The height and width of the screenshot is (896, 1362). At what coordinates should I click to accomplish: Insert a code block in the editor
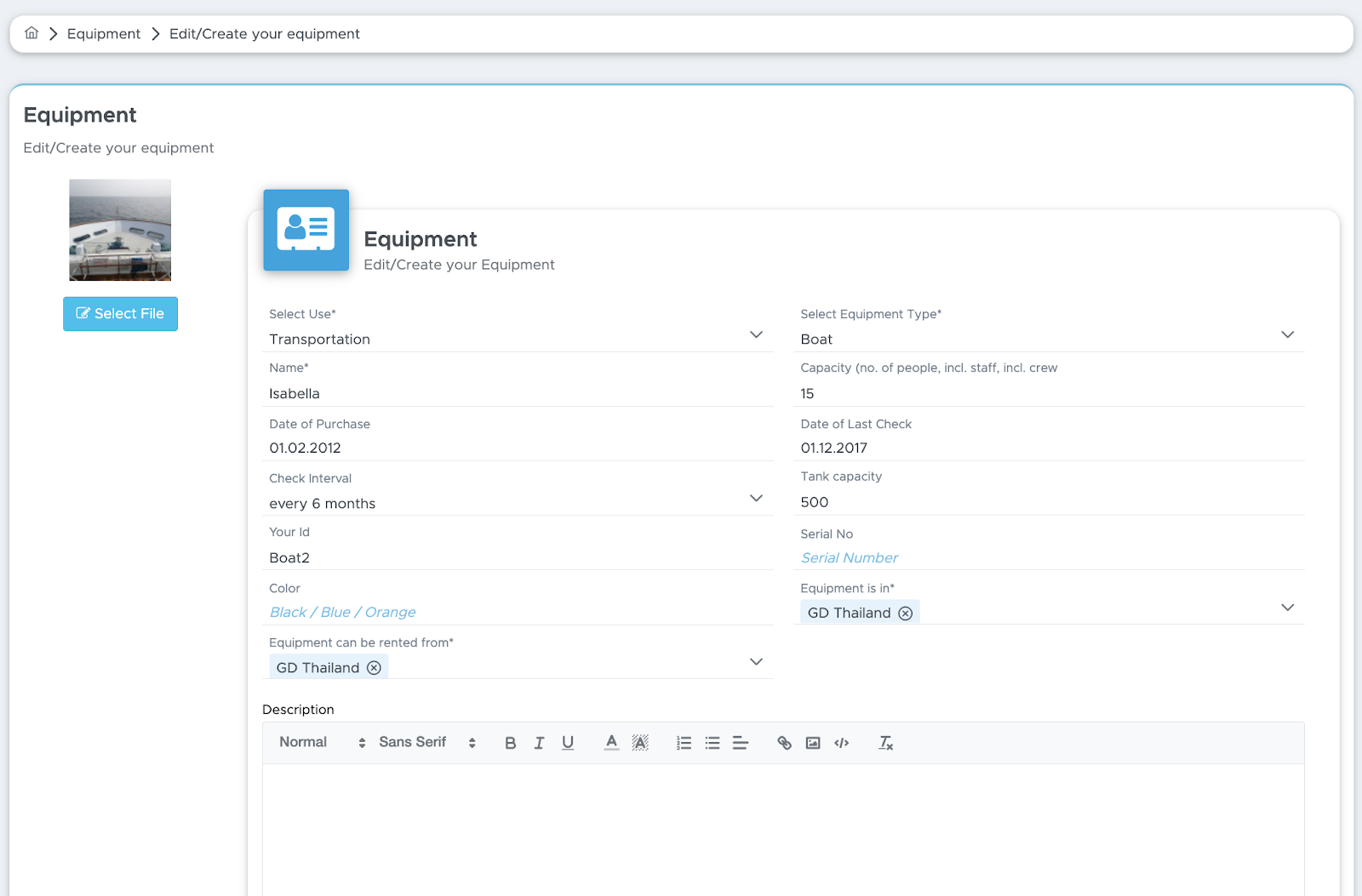842,743
